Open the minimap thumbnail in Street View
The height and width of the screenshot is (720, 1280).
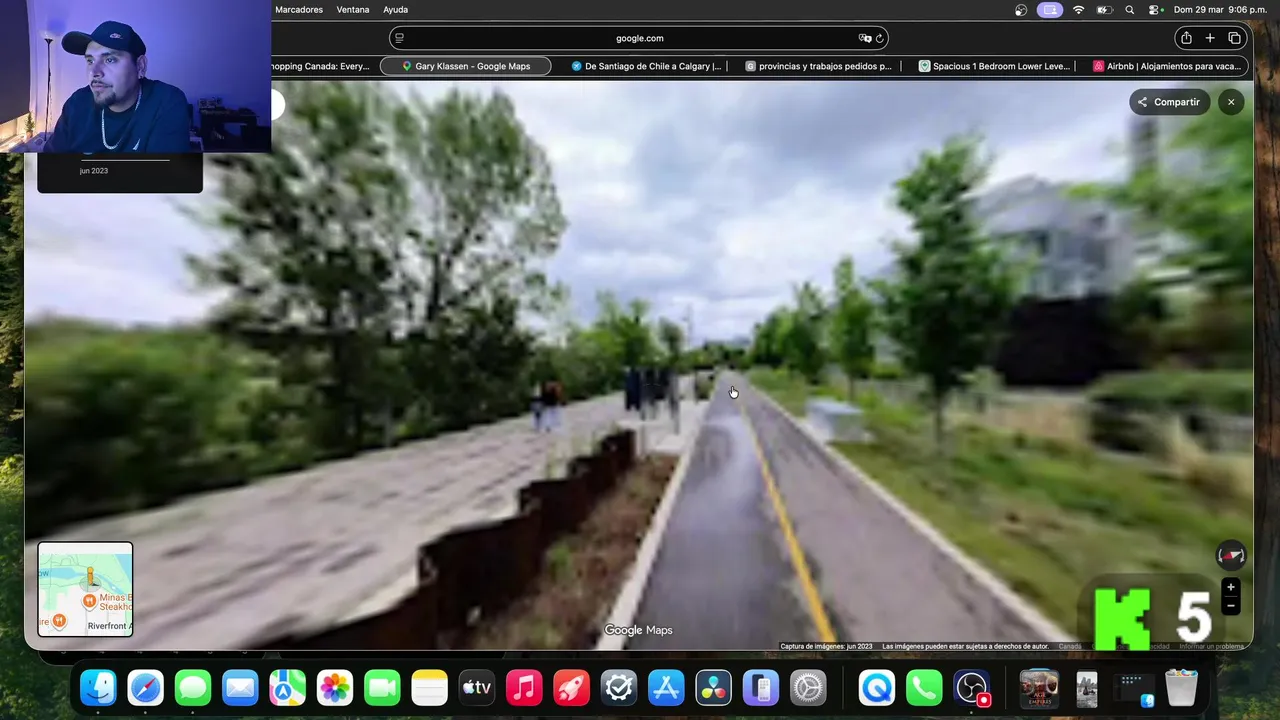[85, 589]
